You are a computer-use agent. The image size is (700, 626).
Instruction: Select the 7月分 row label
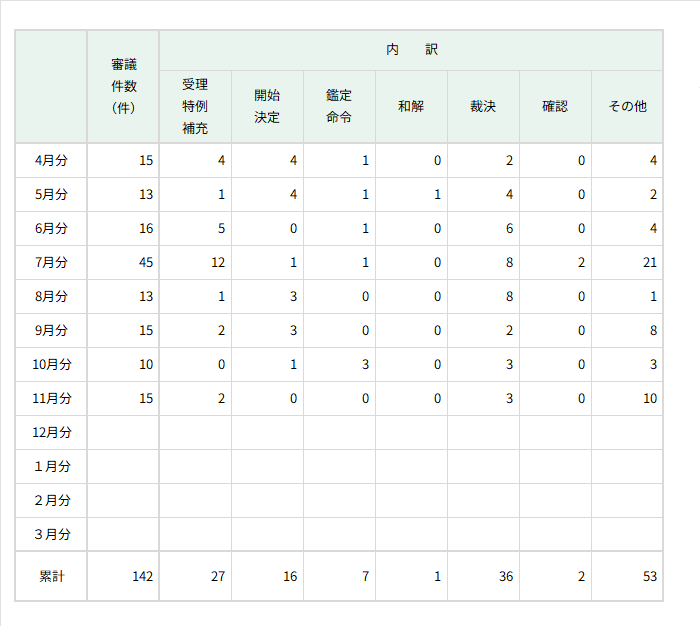[52, 262]
